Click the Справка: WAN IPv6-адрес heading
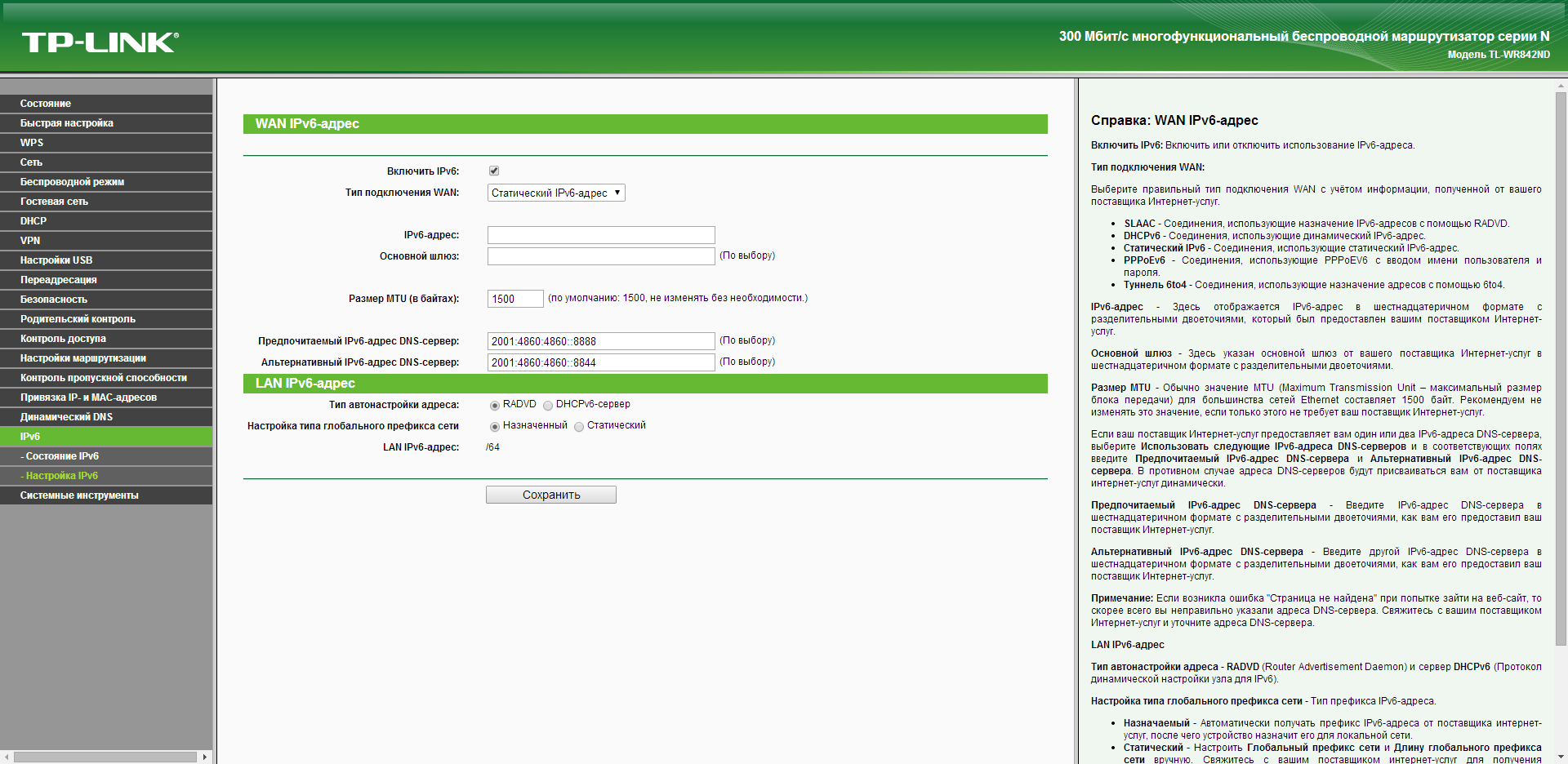 click(1174, 120)
